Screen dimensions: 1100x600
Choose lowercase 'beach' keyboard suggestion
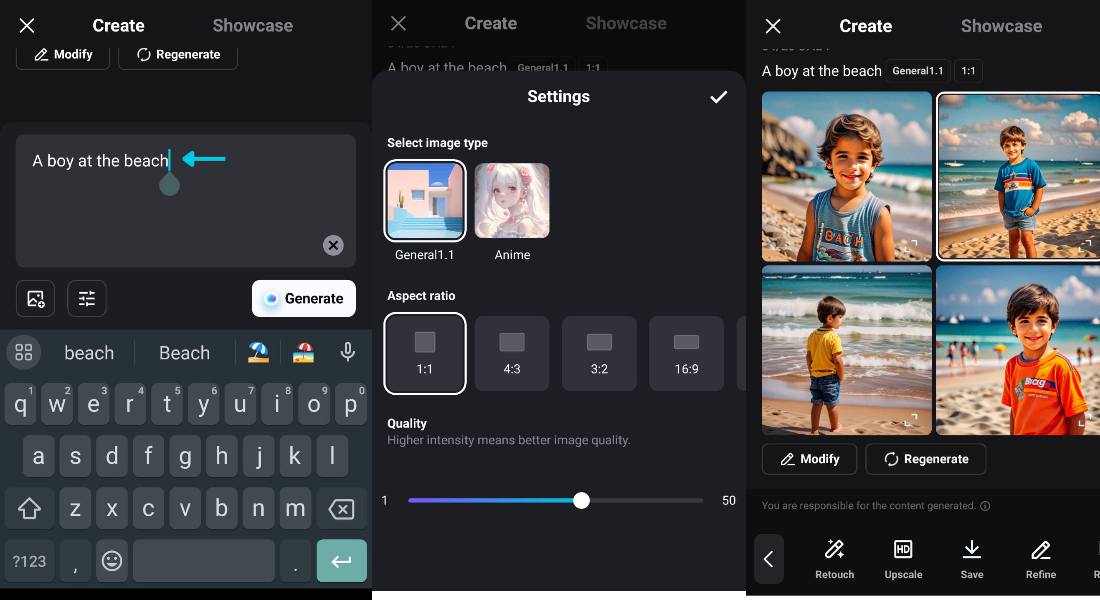(89, 353)
